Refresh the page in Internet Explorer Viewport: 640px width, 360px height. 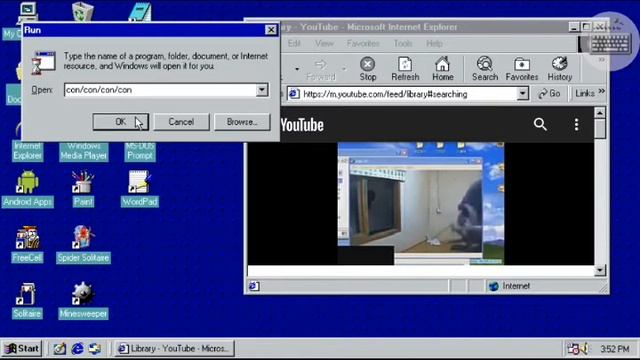[x=405, y=69]
